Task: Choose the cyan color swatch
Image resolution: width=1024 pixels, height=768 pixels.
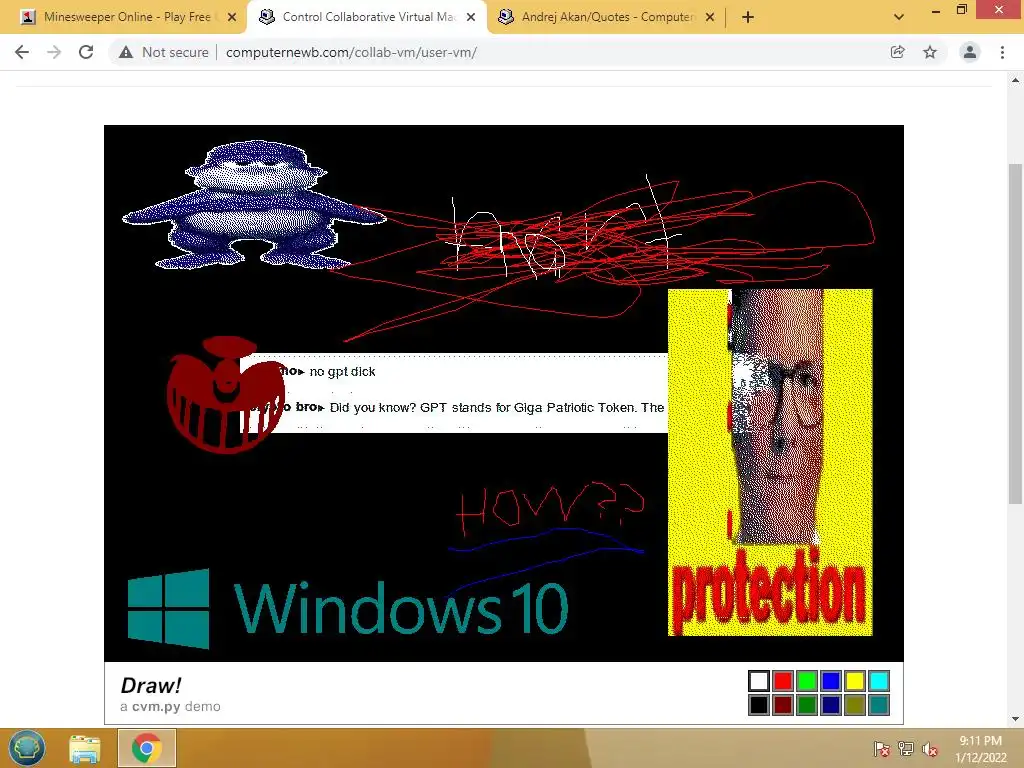Action: (x=879, y=681)
